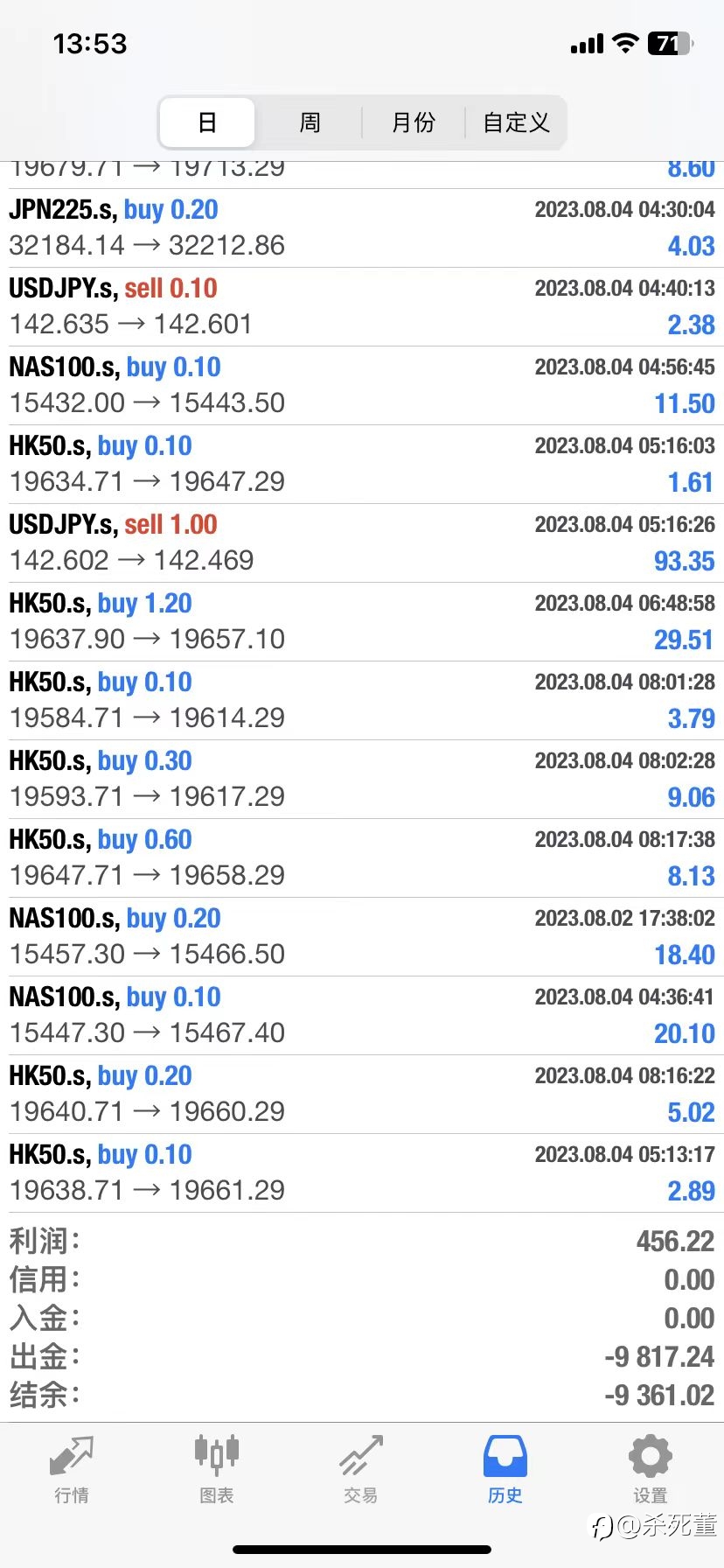Screen dimensions: 724x1568
Task: Switch to the 自定义 custom period tab
Action: (516, 122)
